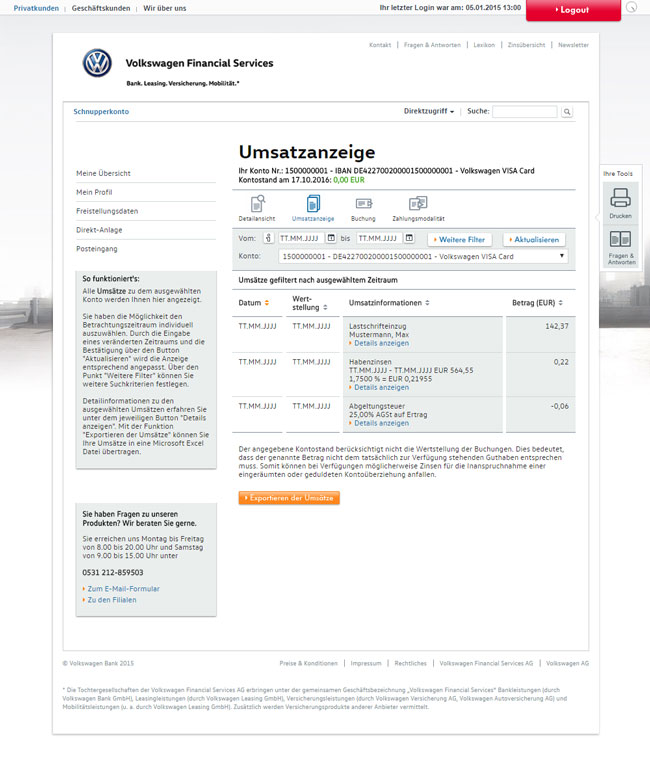Open the Buchung booking icon

[x=363, y=203]
